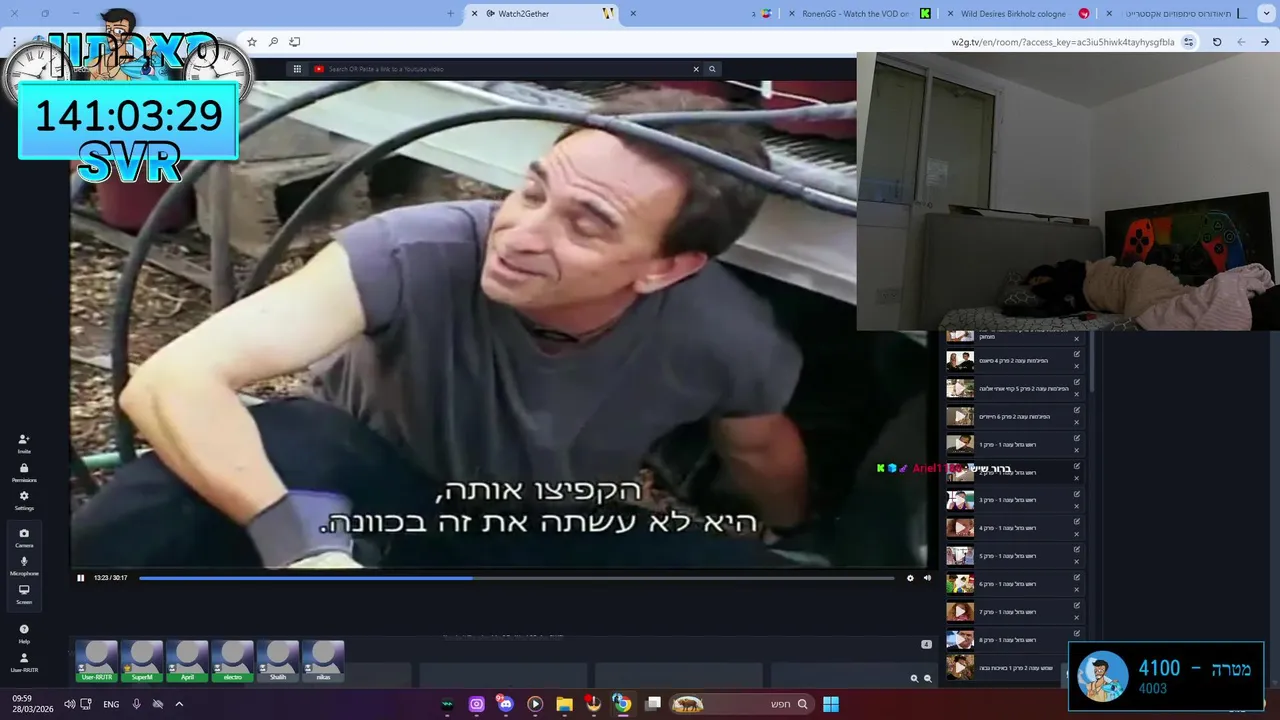Image resolution: width=1280 pixels, height=720 pixels.
Task: Toggle the Microphone in Watch2Gether sidebar
Action: 24,566
